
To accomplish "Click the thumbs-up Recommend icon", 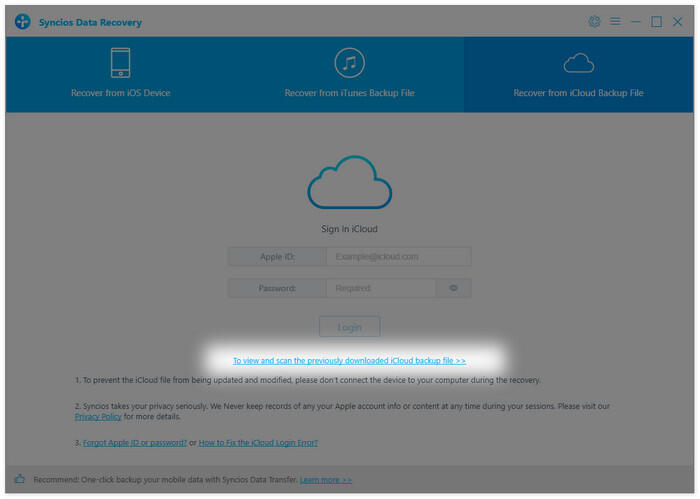I will point(20,480).
